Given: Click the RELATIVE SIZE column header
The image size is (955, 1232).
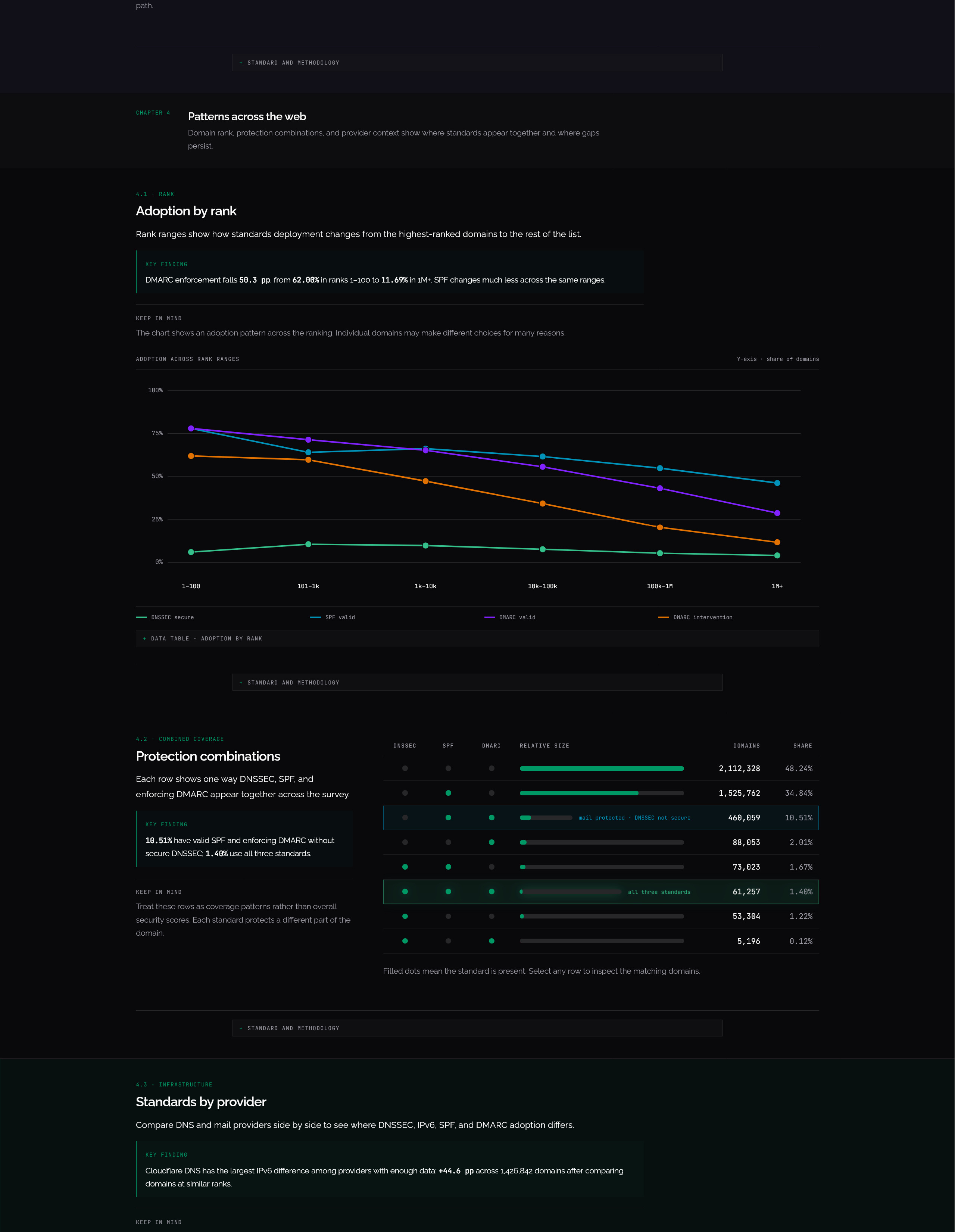Looking at the screenshot, I should (x=544, y=746).
